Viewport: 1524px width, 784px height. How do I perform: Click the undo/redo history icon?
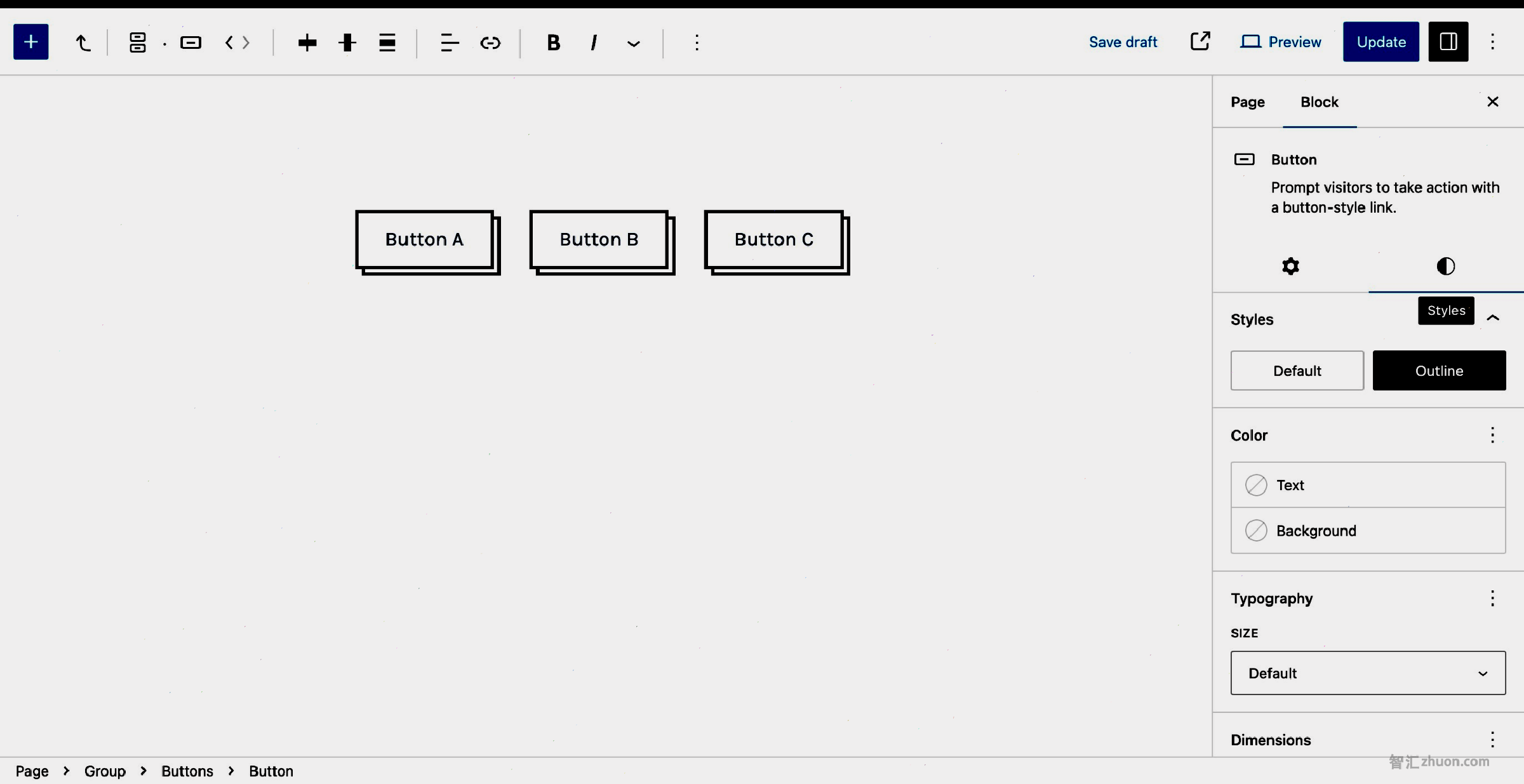[83, 41]
